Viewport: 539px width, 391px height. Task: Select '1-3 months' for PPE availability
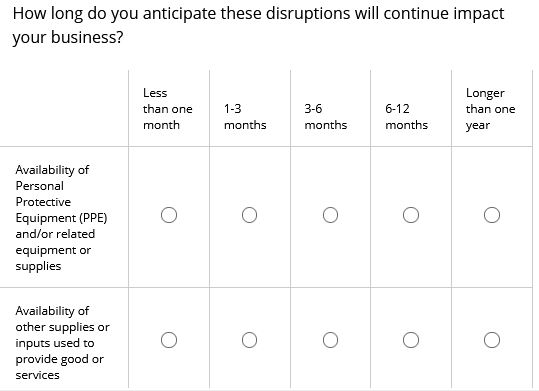249,215
